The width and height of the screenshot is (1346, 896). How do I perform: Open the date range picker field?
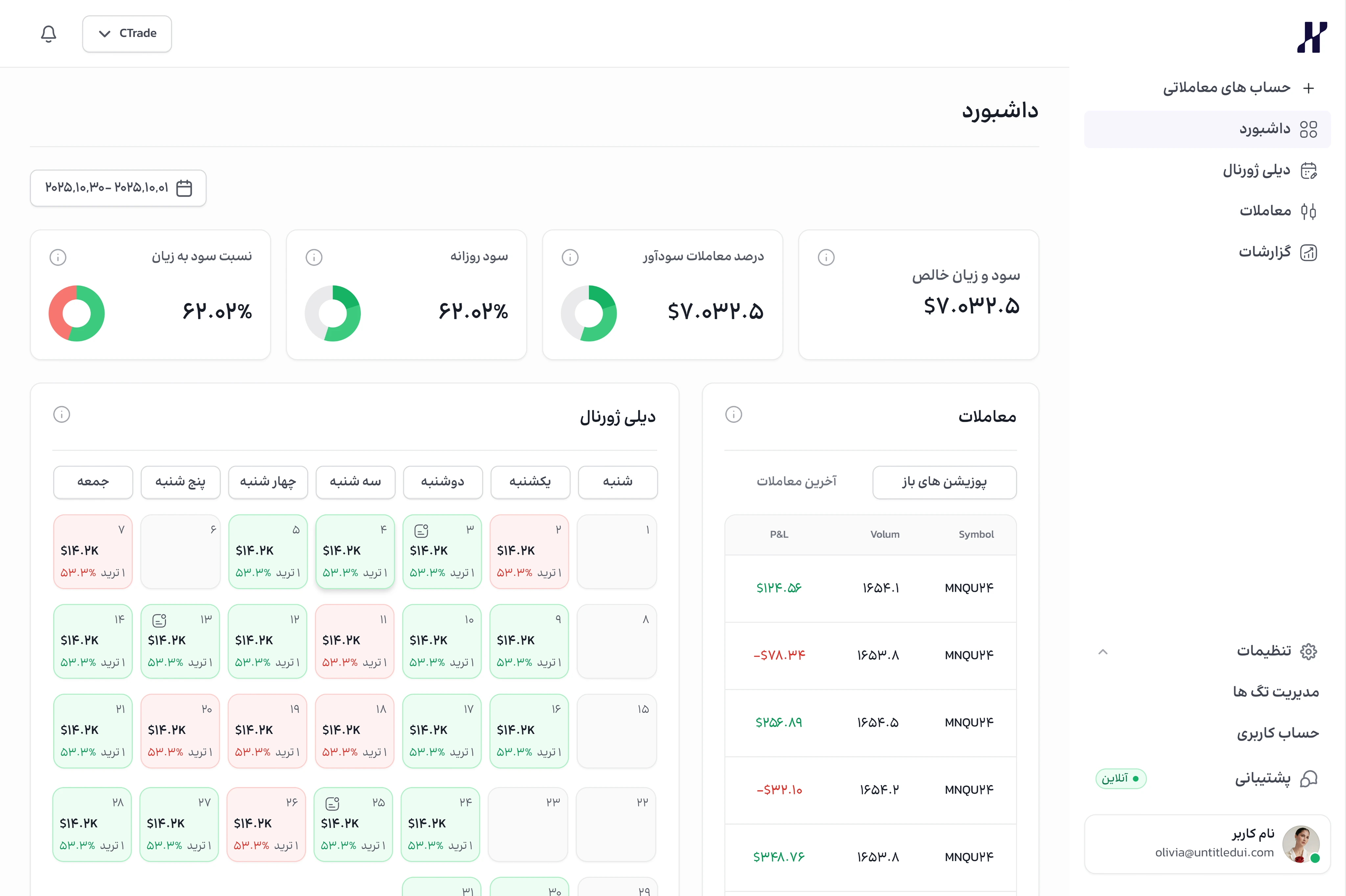pyautogui.click(x=118, y=188)
